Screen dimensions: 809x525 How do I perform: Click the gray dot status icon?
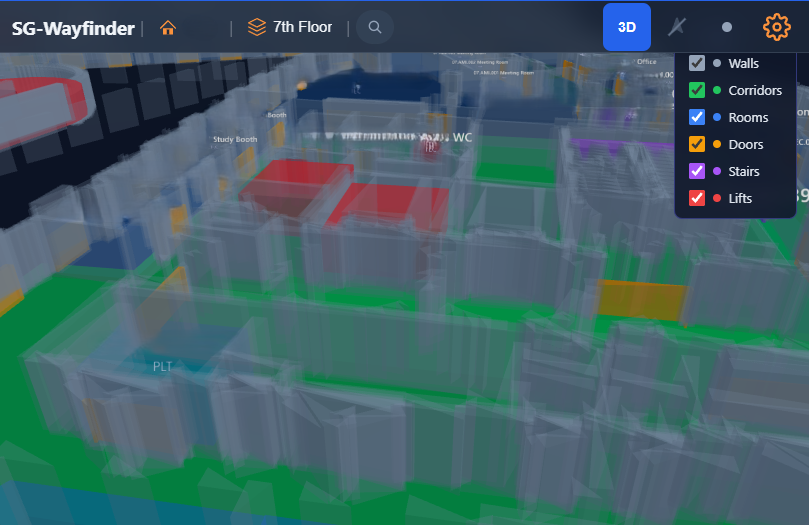click(726, 27)
